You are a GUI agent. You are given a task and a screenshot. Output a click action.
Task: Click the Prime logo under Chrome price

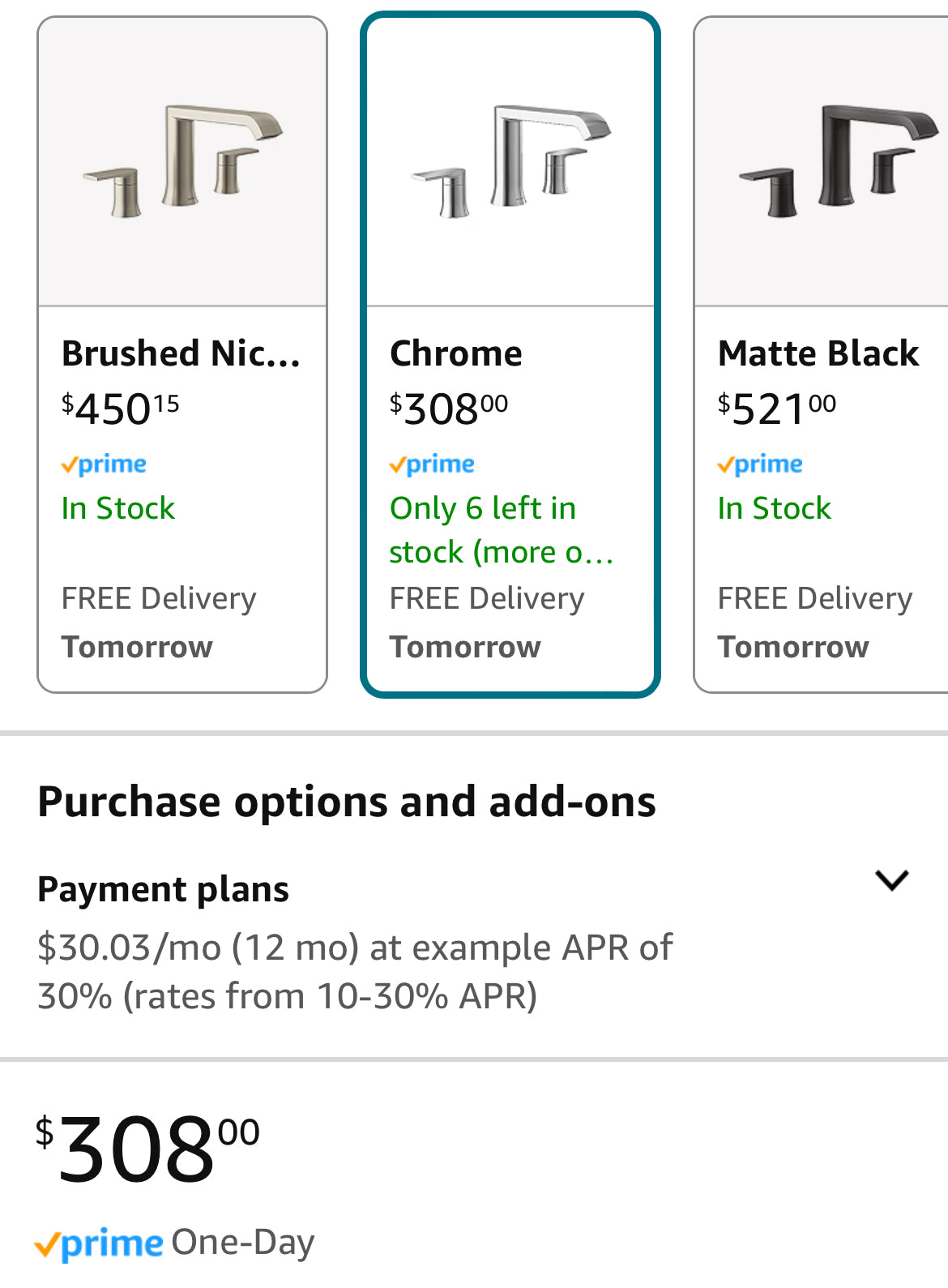(432, 464)
